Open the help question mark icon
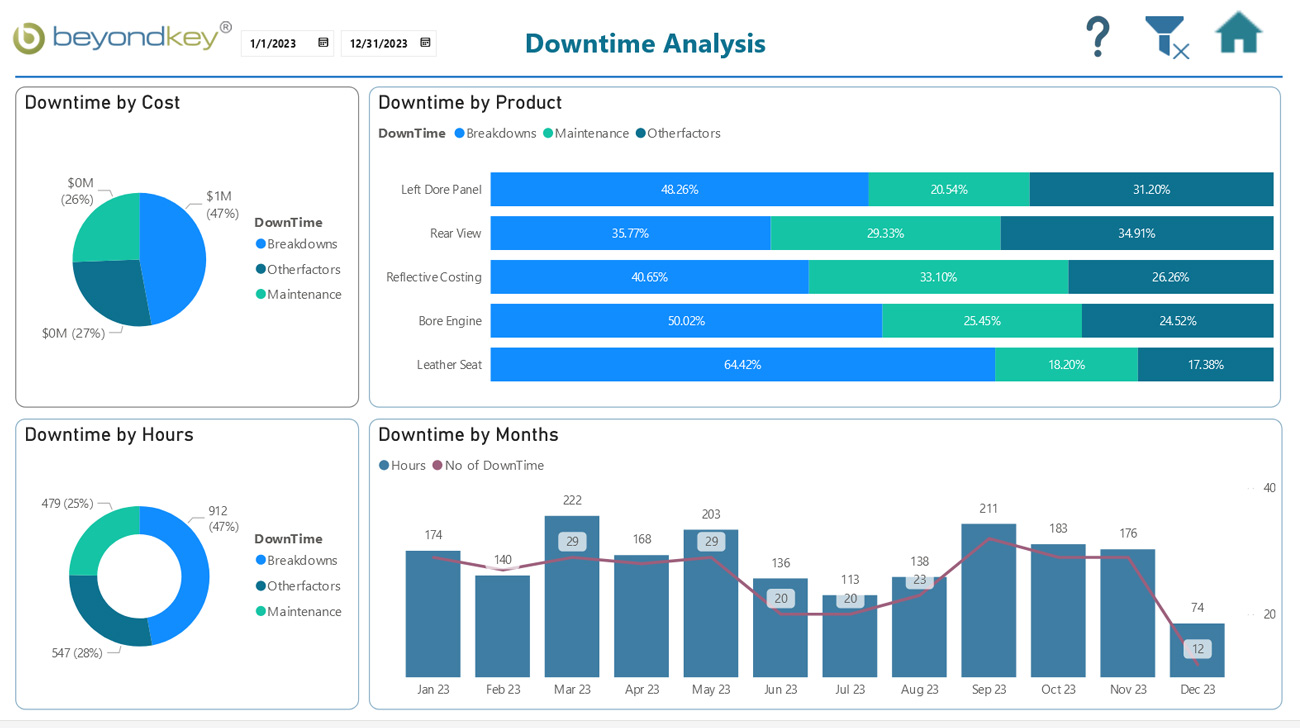Image resolution: width=1300 pixels, height=728 pixels. pos(1098,36)
